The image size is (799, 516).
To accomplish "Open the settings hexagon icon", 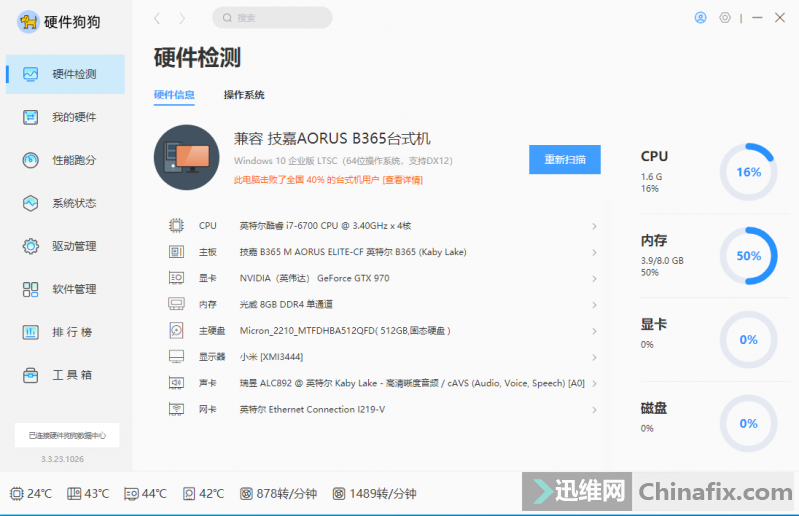I will coord(725,18).
